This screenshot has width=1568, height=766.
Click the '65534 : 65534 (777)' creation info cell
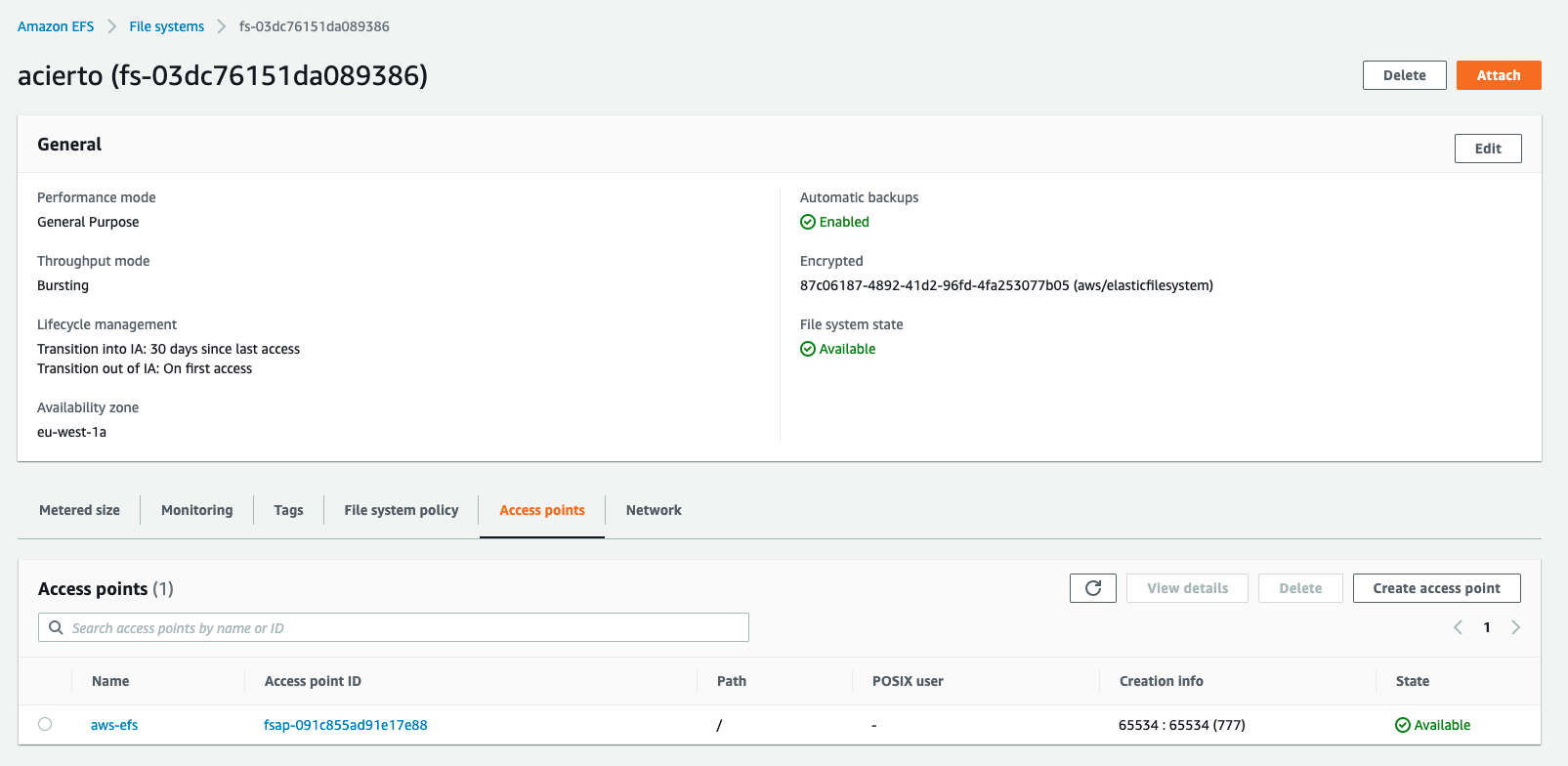[x=1182, y=725]
